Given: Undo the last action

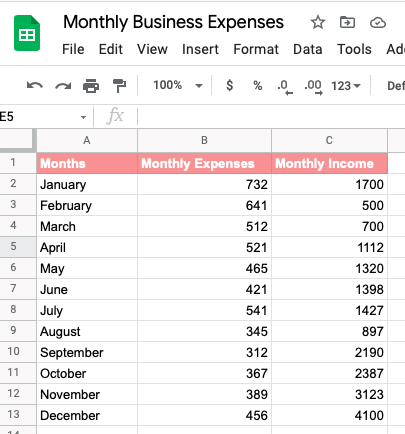Looking at the screenshot, I should 35,86.
